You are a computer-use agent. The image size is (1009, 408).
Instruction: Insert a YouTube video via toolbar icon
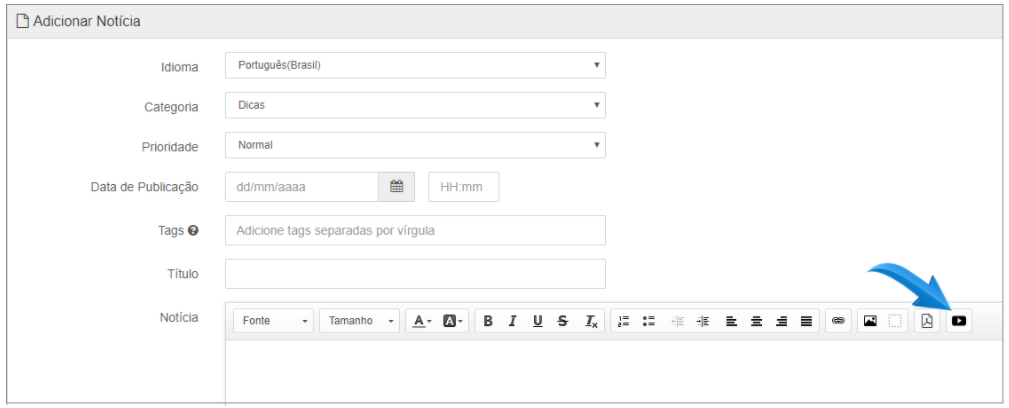click(959, 320)
